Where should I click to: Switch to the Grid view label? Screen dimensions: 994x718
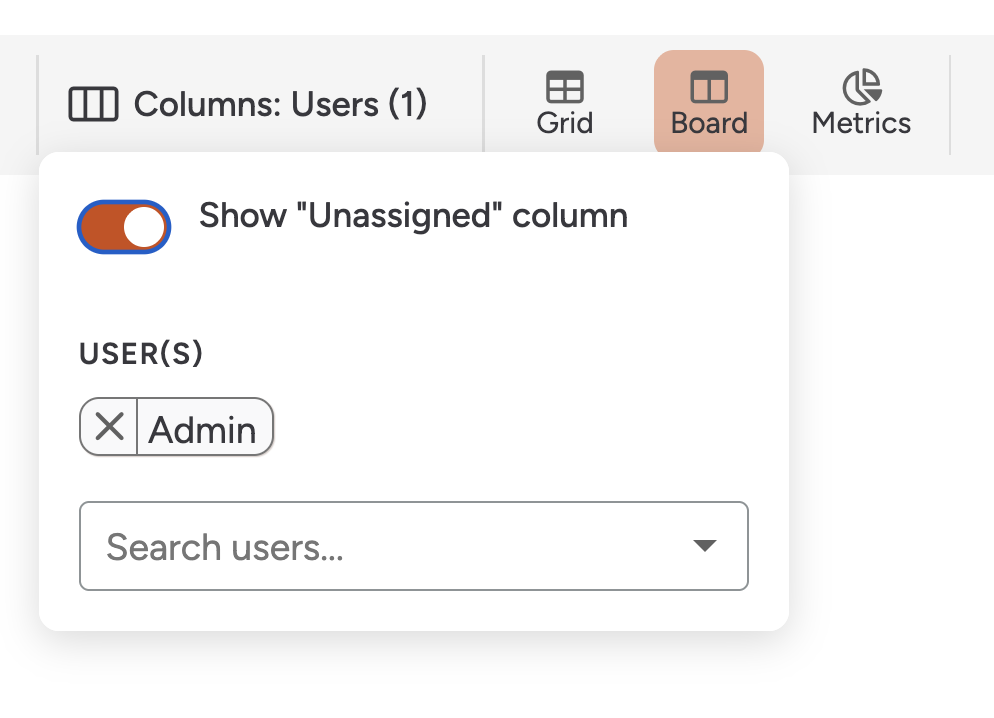coord(565,124)
